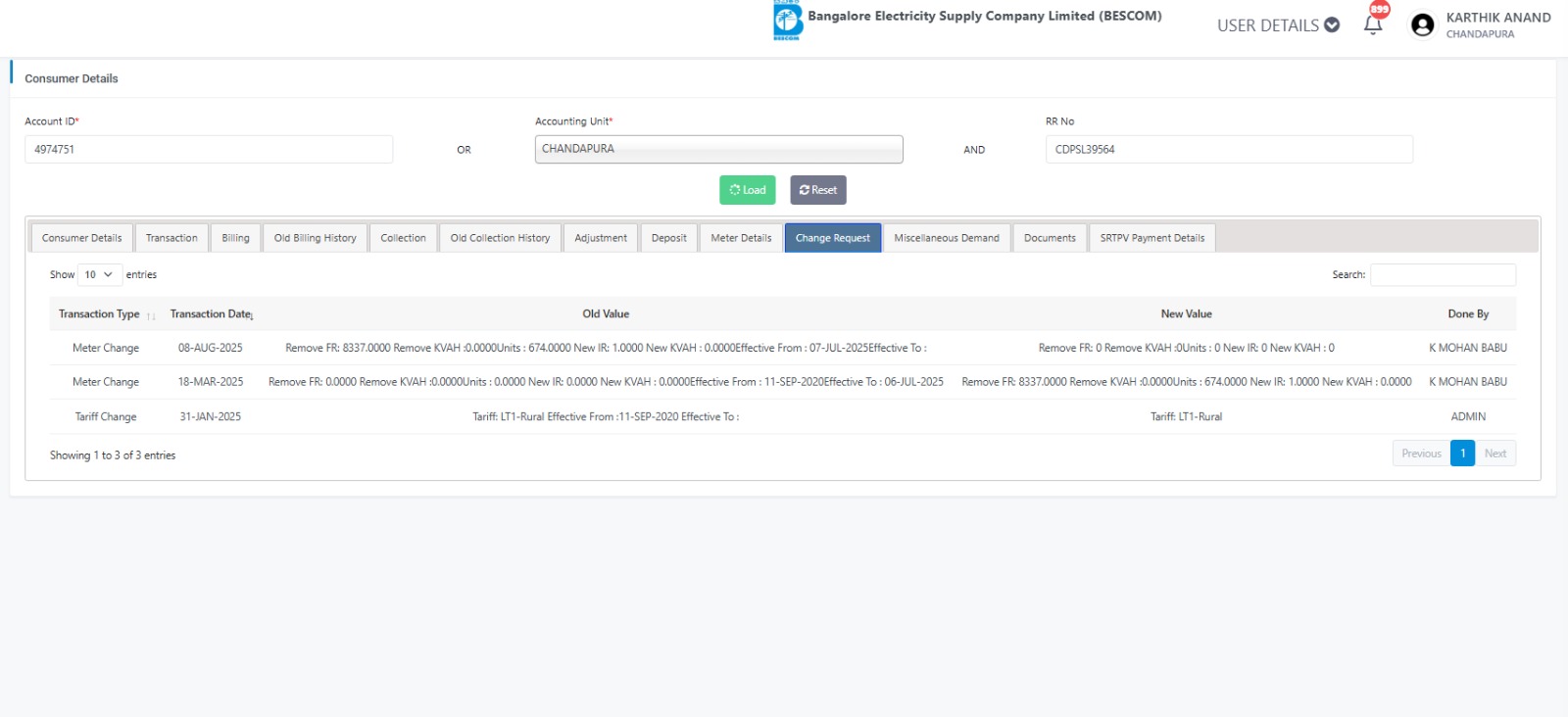Click the Next pagination button
This screenshot has height=717, width=1568.
pyautogui.click(x=1494, y=454)
